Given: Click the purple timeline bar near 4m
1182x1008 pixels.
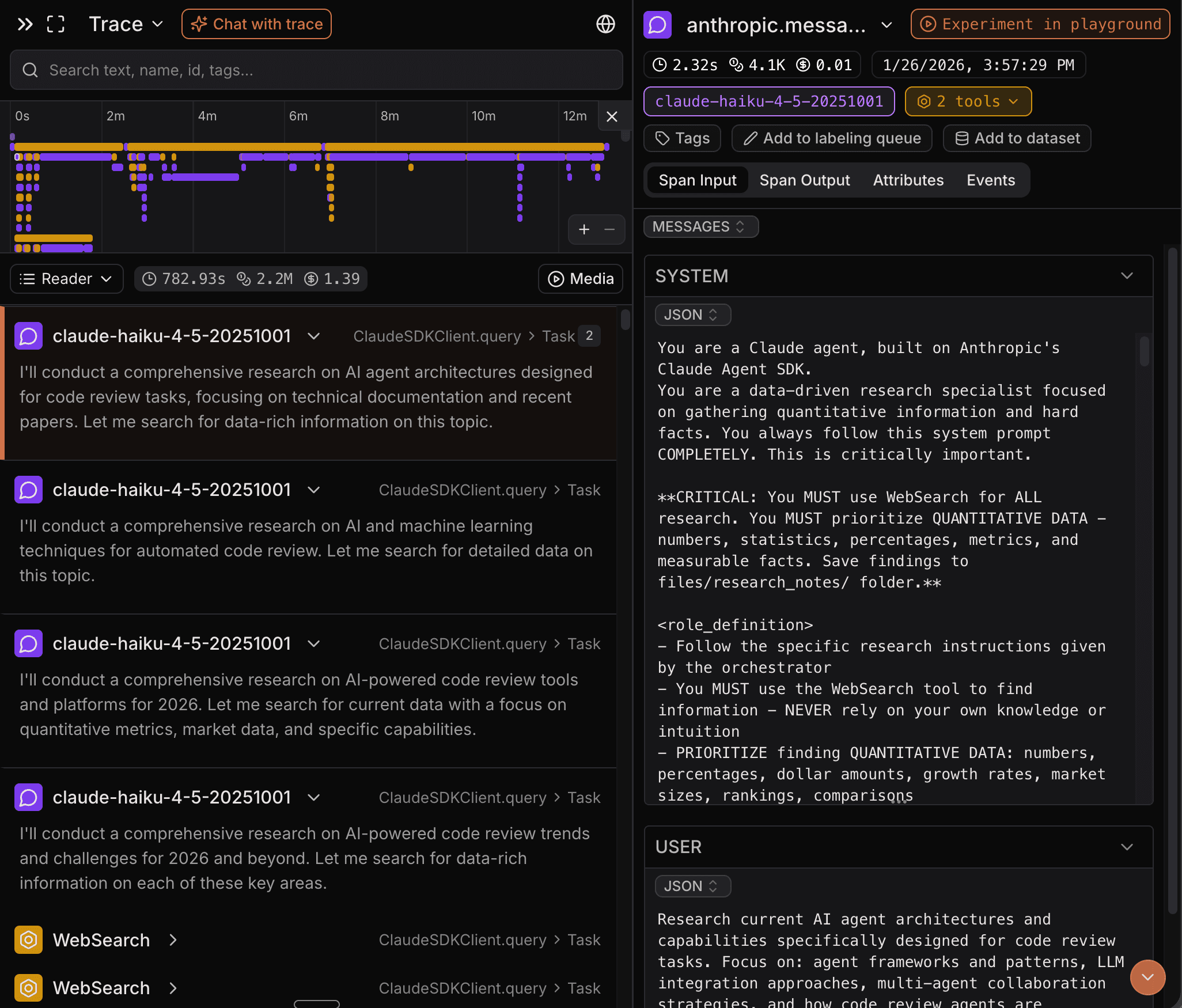Looking at the screenshot, I should (x=204, y=177).
